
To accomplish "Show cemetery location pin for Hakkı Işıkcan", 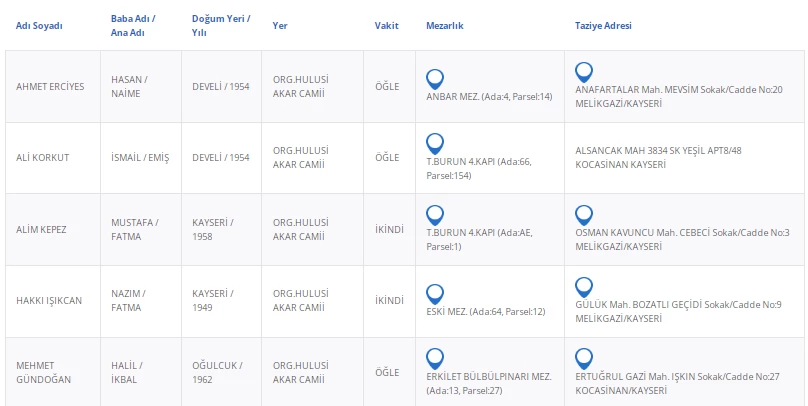I will [x=435, y=293].
